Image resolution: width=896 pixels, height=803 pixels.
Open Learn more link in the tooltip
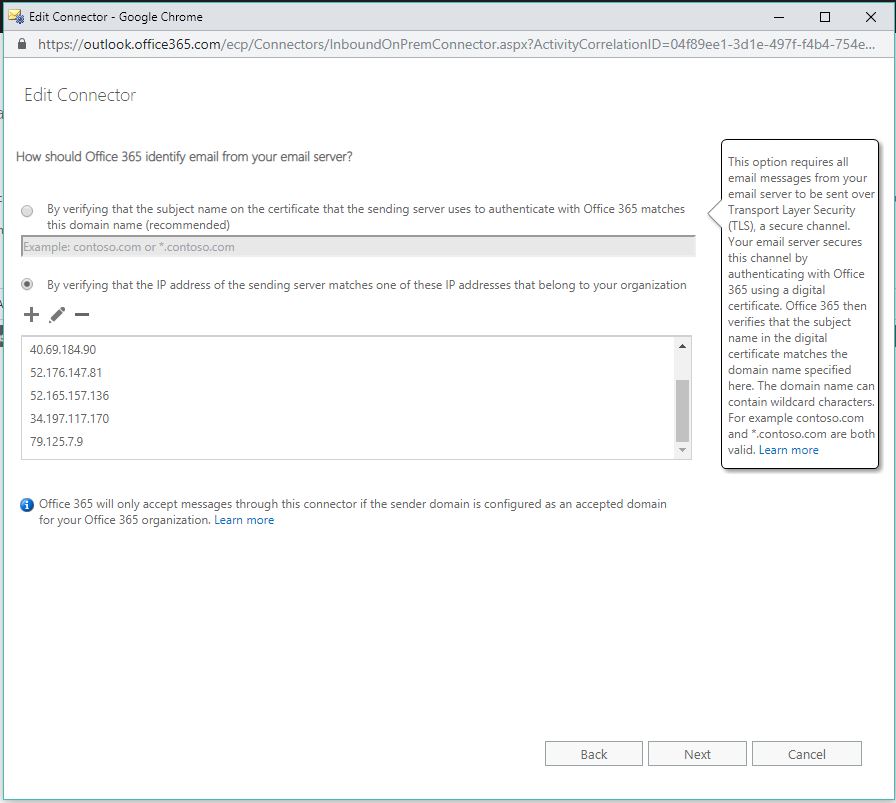pos(789,450)
